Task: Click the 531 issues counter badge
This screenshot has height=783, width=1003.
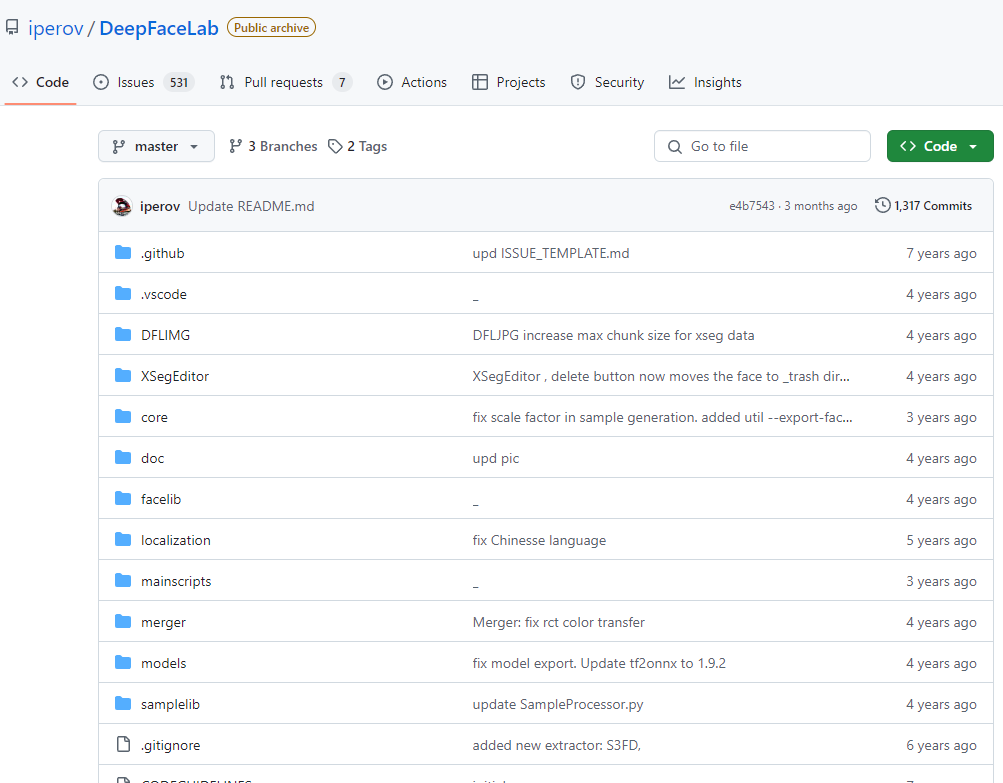Action: (179, 83)
